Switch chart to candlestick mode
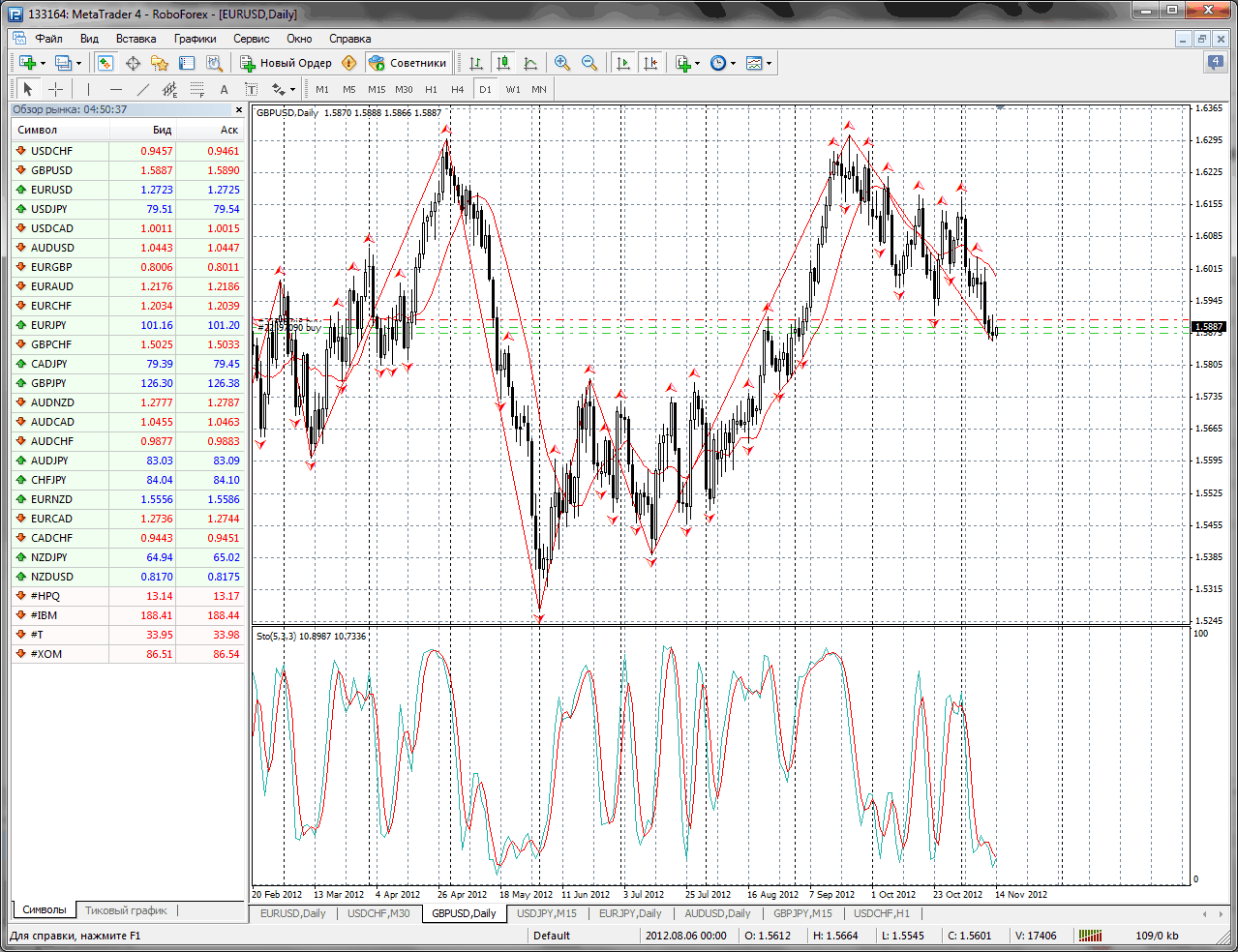Screen dimensions: 1238x952 (x=503, y=63)
